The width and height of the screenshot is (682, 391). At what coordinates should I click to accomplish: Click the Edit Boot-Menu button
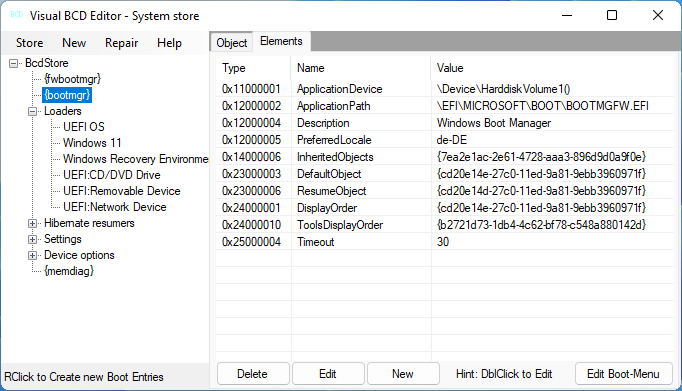(623, 374)
